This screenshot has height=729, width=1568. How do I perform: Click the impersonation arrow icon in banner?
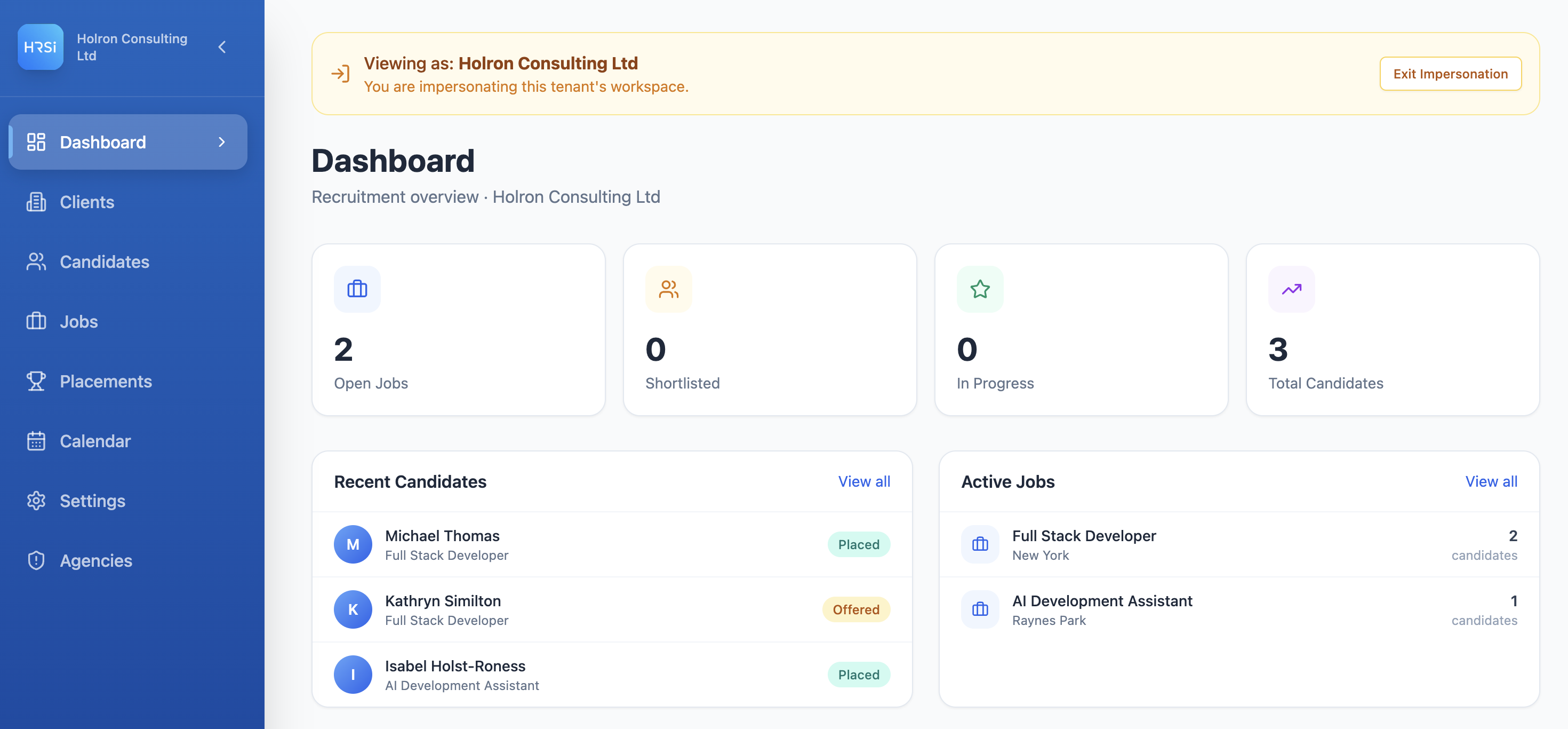[x=340, y=74]
